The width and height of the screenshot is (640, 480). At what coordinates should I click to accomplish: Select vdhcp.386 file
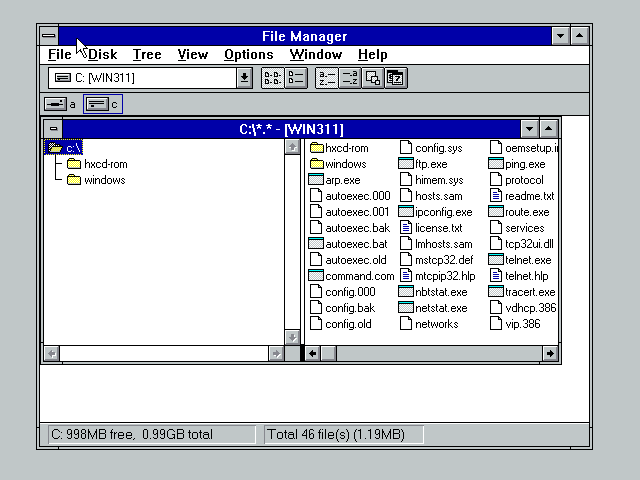522,308
